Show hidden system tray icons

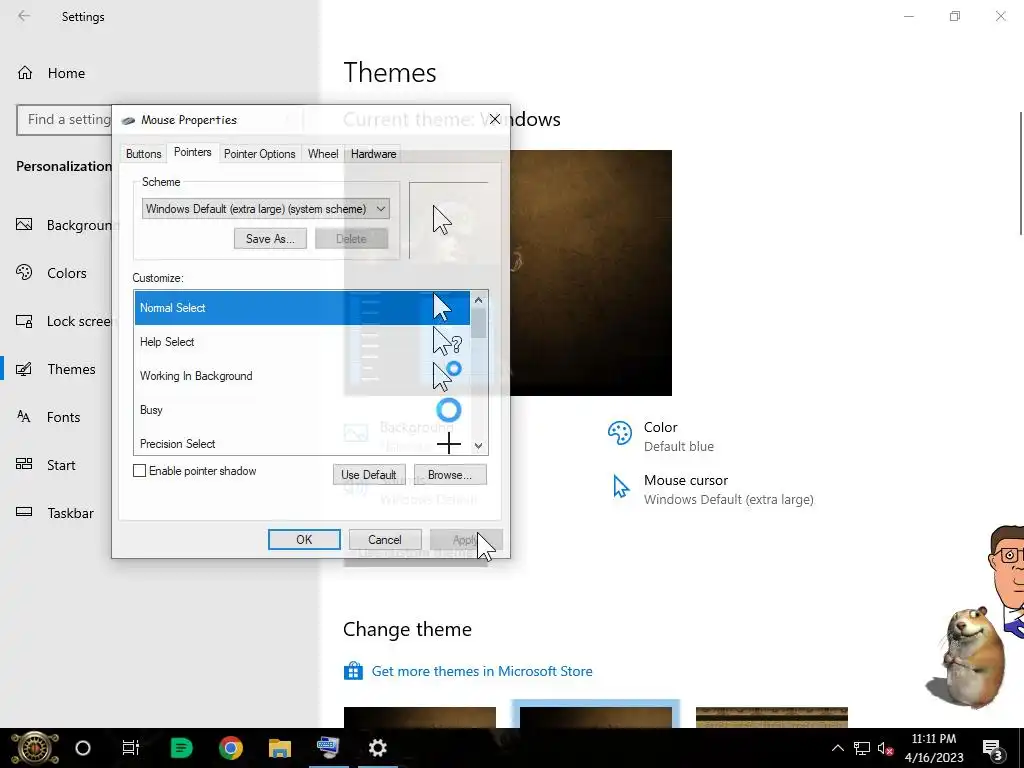tap(837, 748)
